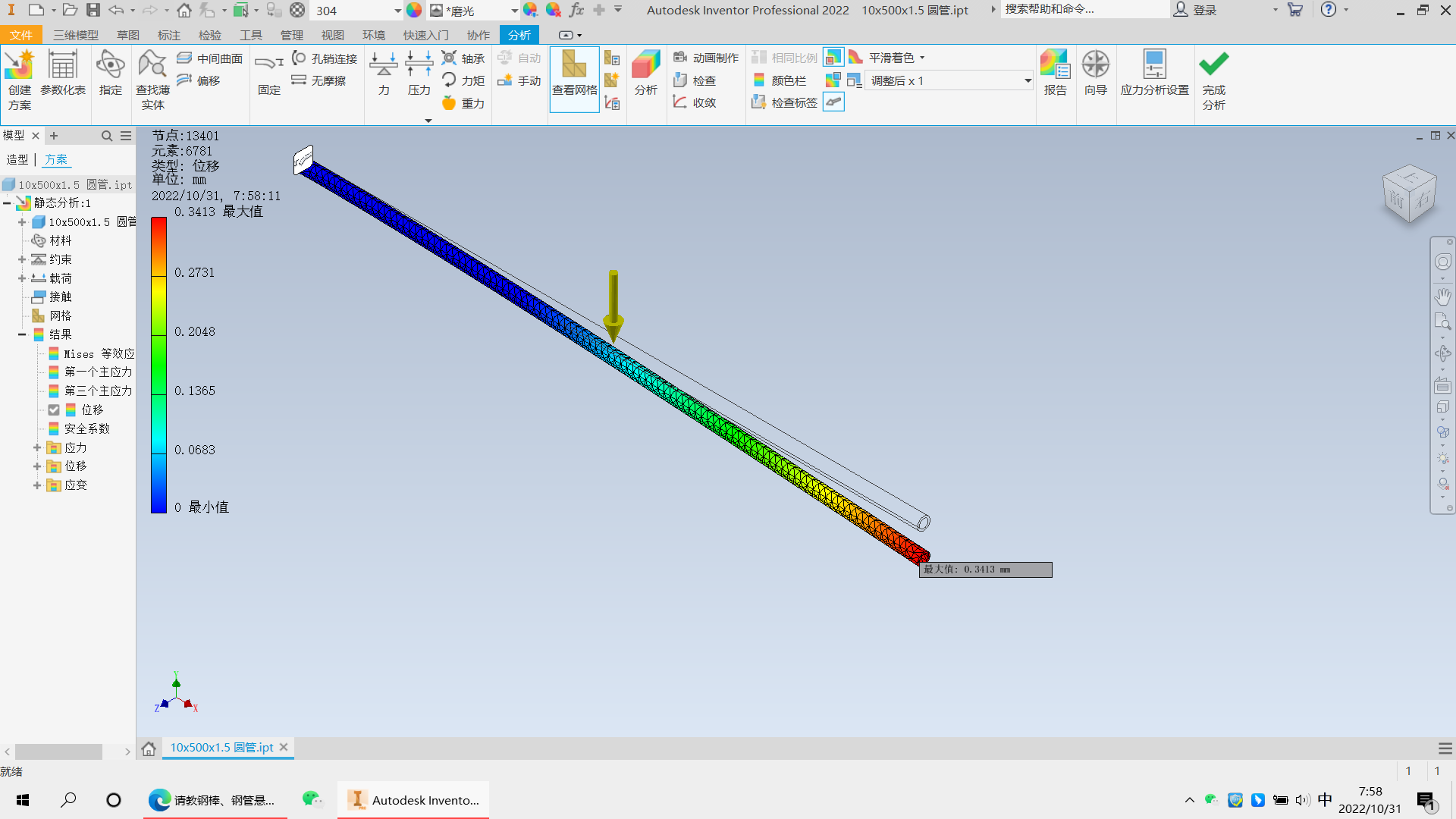
Task: Choose the 中间曲面 midsurface tool
Action: (210, 58)
